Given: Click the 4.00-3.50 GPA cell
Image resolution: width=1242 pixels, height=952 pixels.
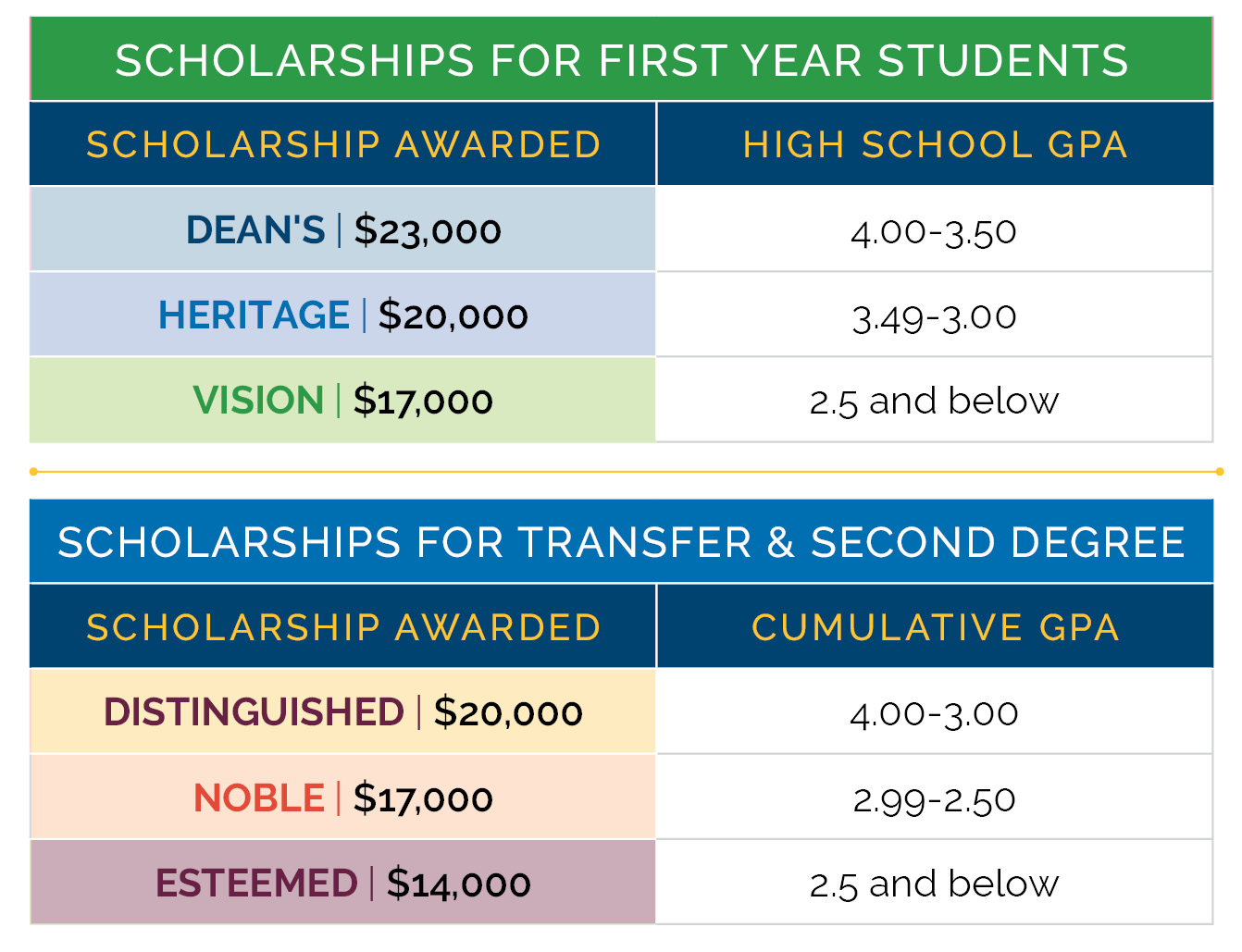Looking at the screenshot, I should coord(934,231).
